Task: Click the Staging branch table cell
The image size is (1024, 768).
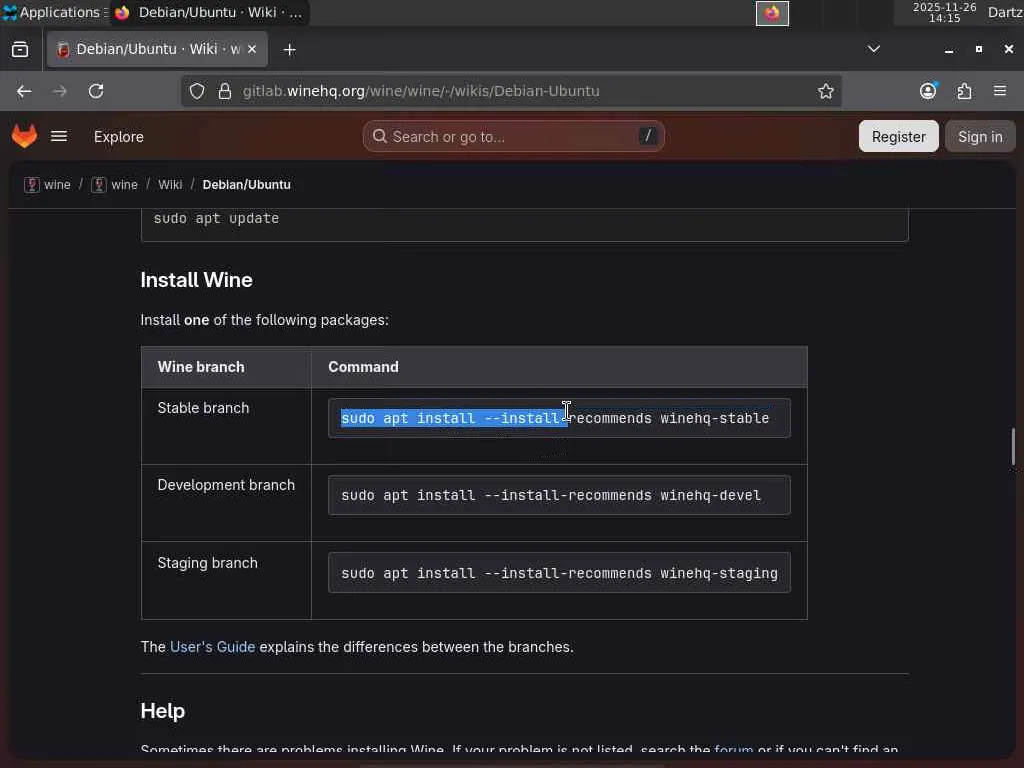Action: click(226, 581)
